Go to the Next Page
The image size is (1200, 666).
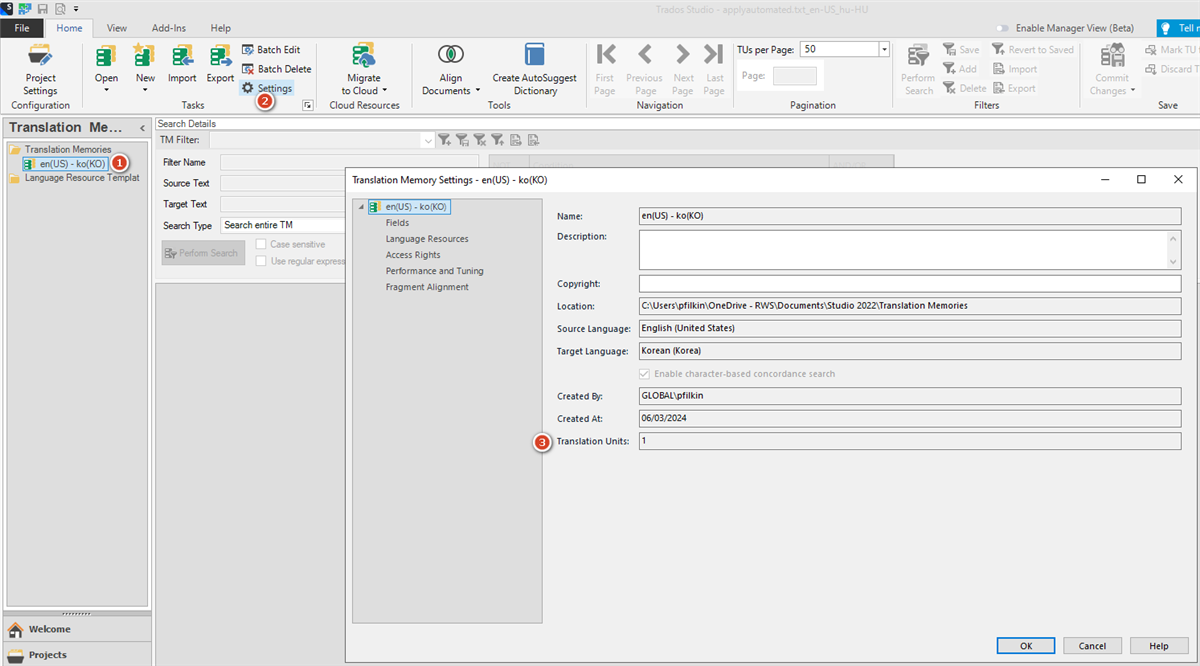[683, 69]
